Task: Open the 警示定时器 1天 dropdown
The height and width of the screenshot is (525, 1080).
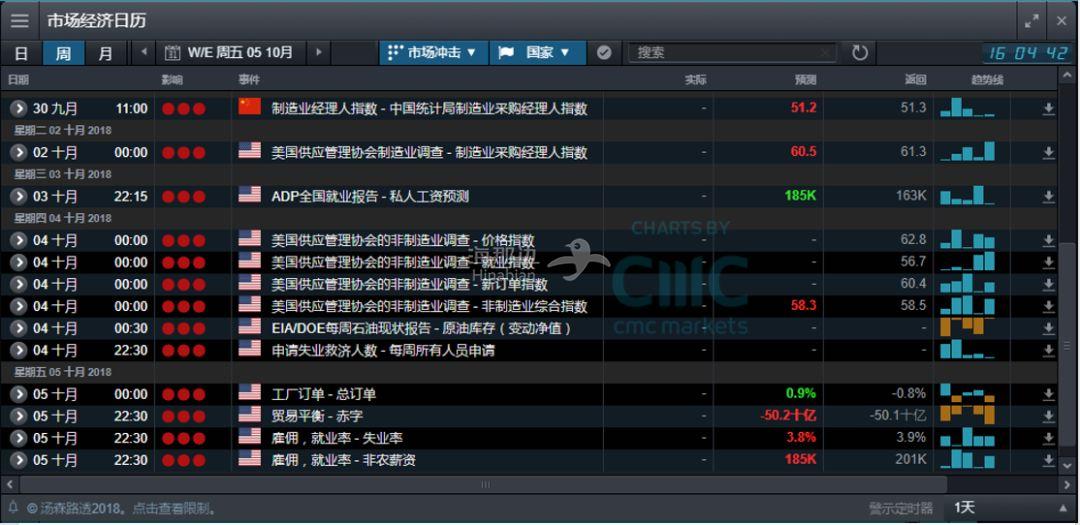Action: (1008, 508)
